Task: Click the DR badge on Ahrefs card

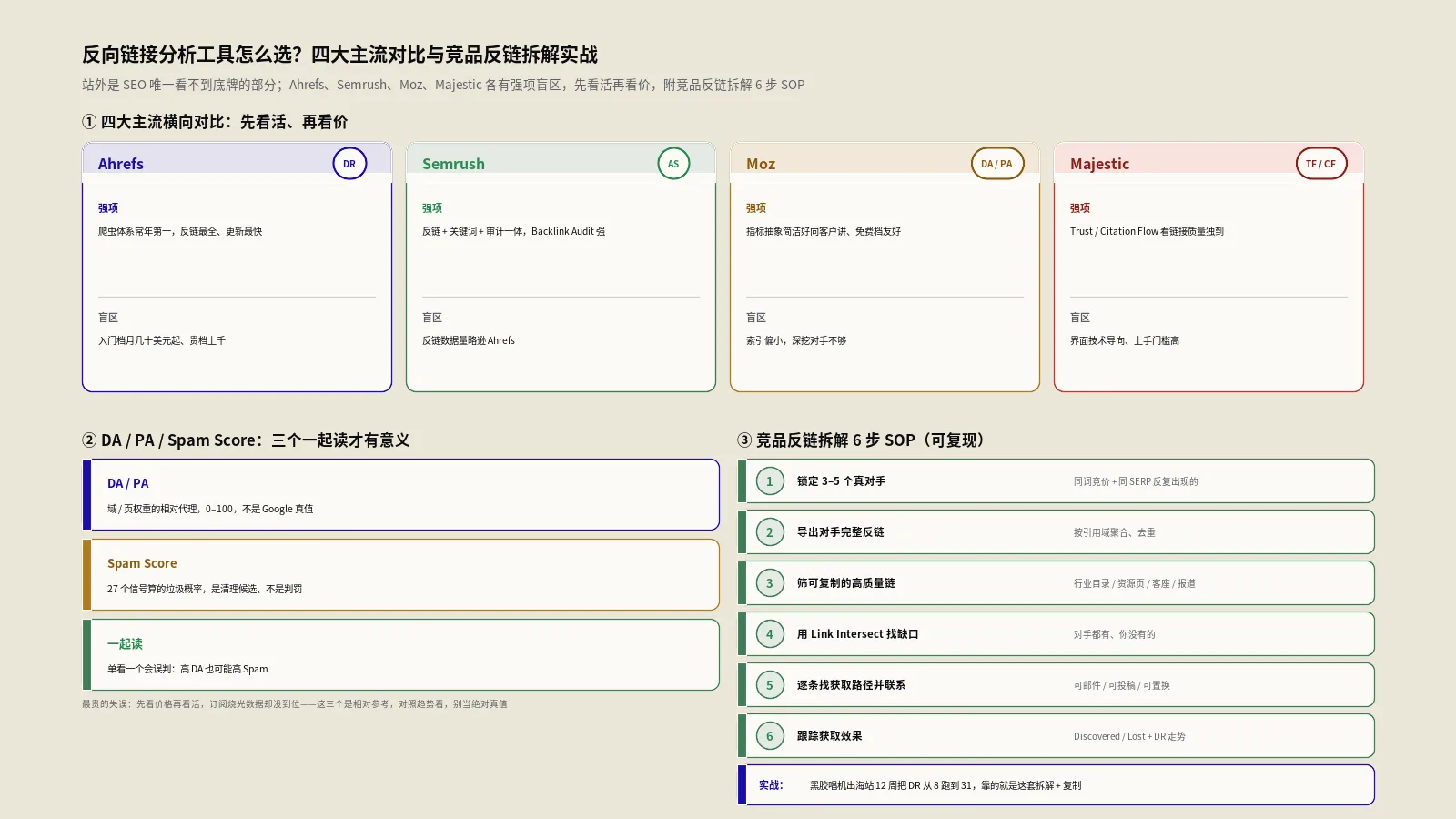Action: click(349, 164)
